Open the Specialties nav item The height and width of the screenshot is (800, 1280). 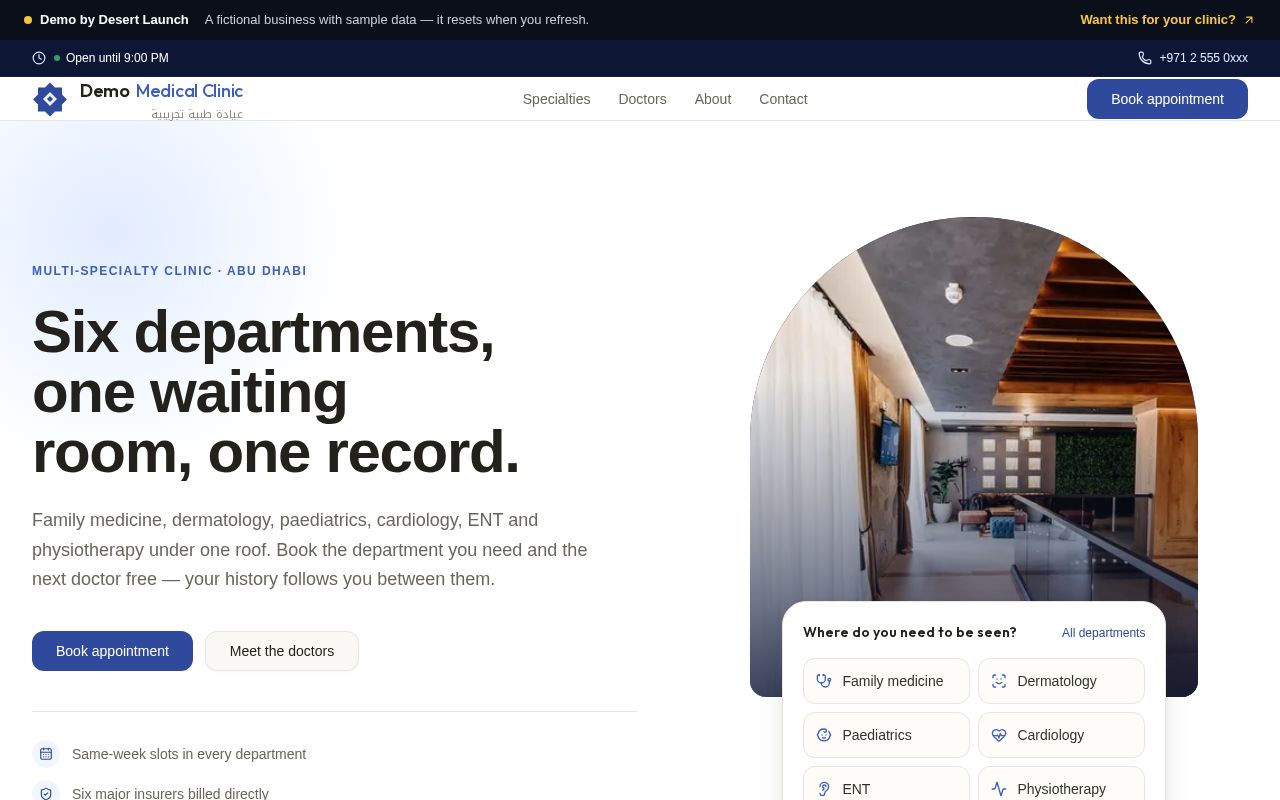(557, 99)
